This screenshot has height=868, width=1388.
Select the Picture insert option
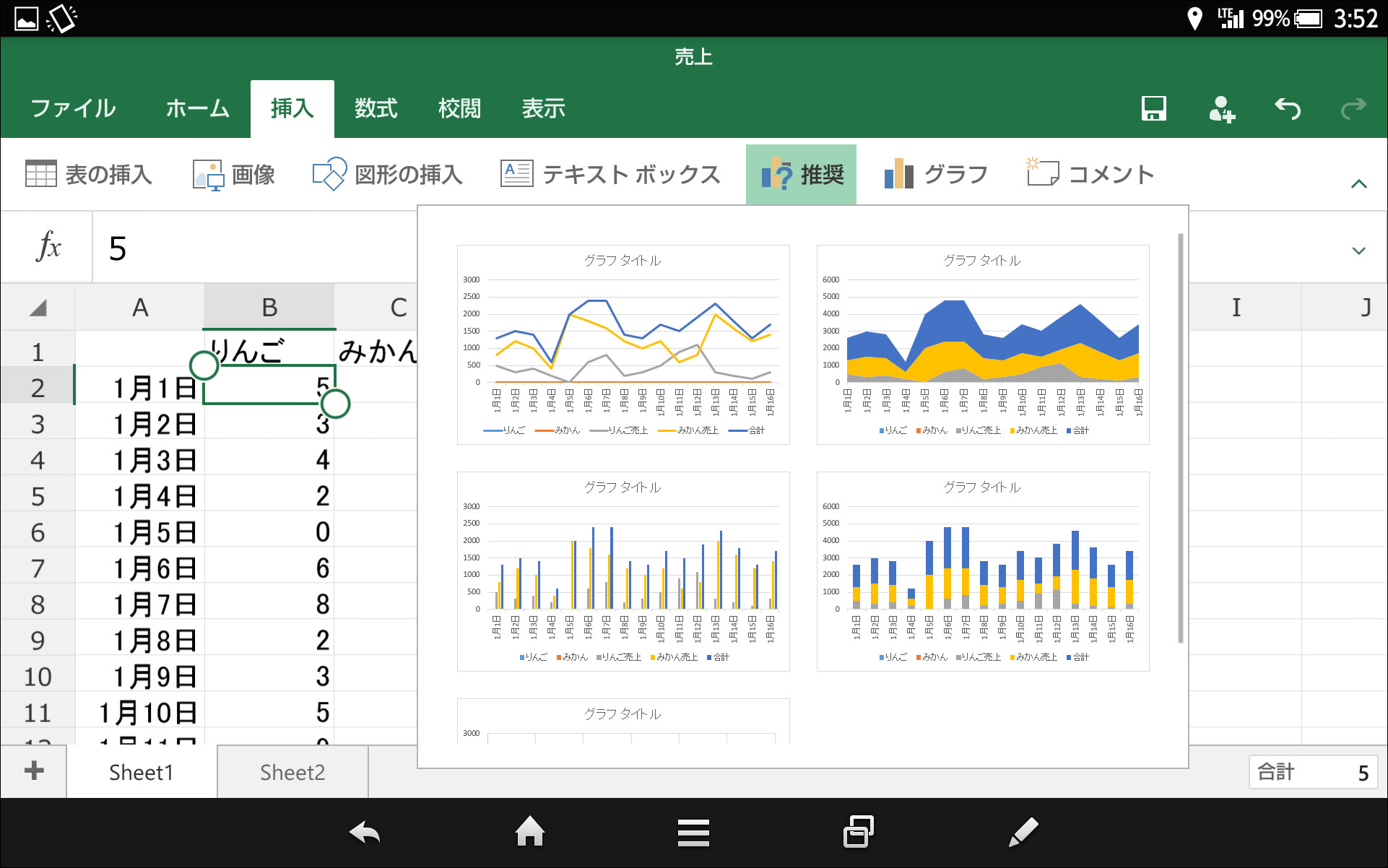click(234, 174)
